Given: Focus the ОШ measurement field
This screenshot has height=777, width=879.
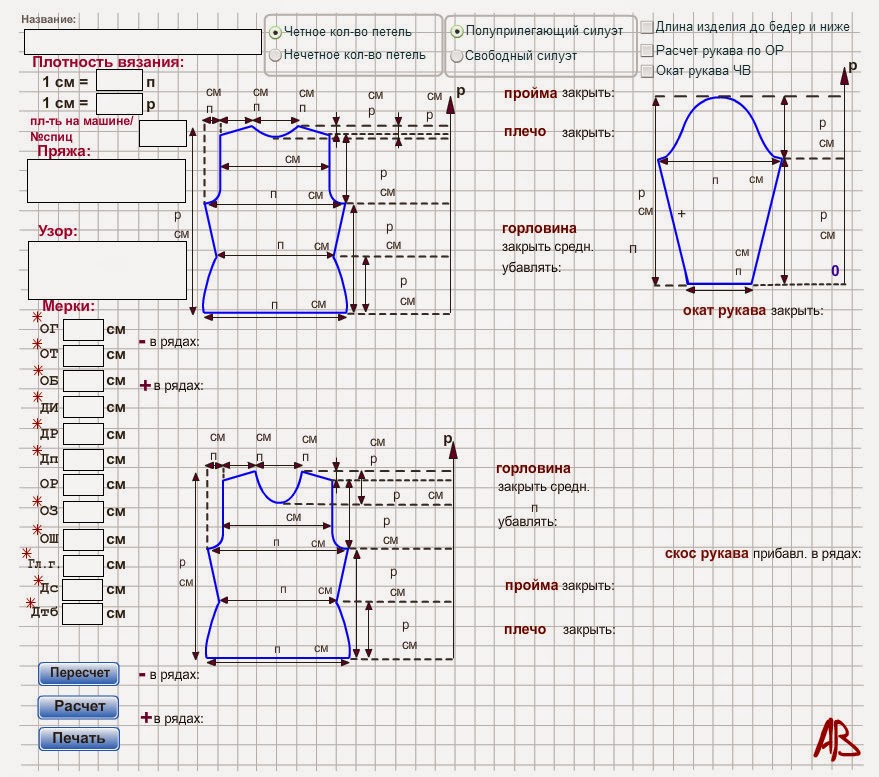Looking at the screenshot, I should pos(83,539).
